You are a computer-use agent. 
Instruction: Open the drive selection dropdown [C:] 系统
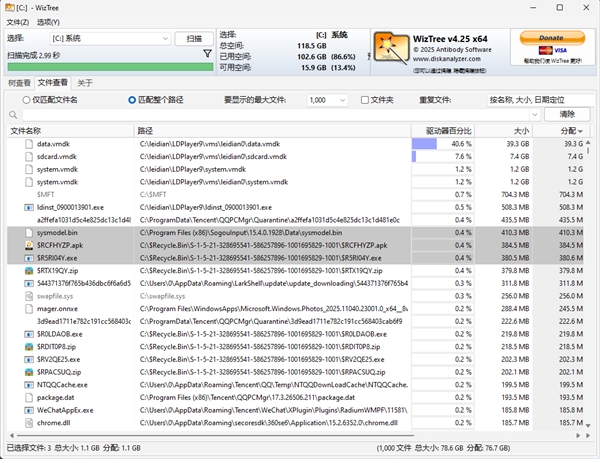(x=110, y=38)
